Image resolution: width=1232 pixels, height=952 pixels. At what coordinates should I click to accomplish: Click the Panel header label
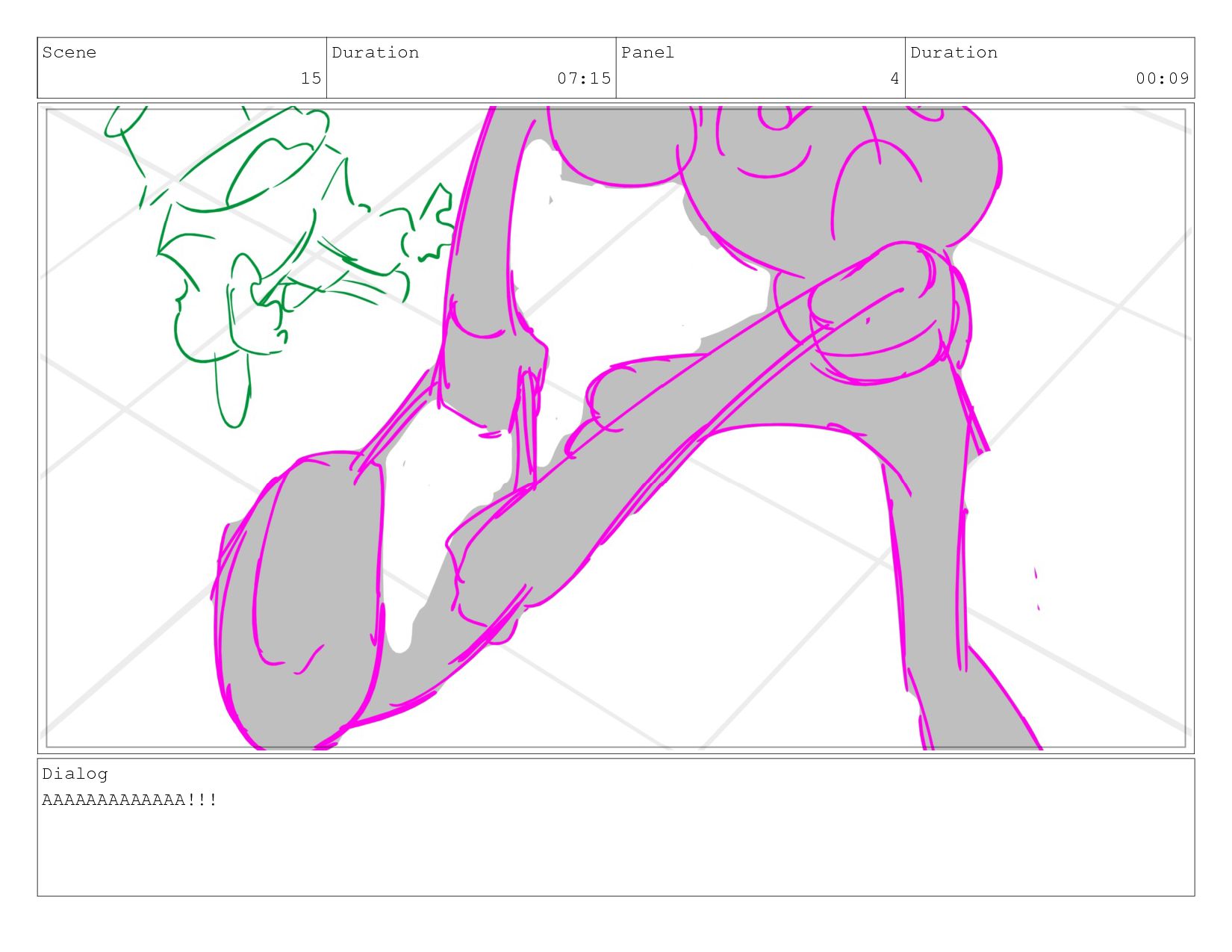[647, 52]
